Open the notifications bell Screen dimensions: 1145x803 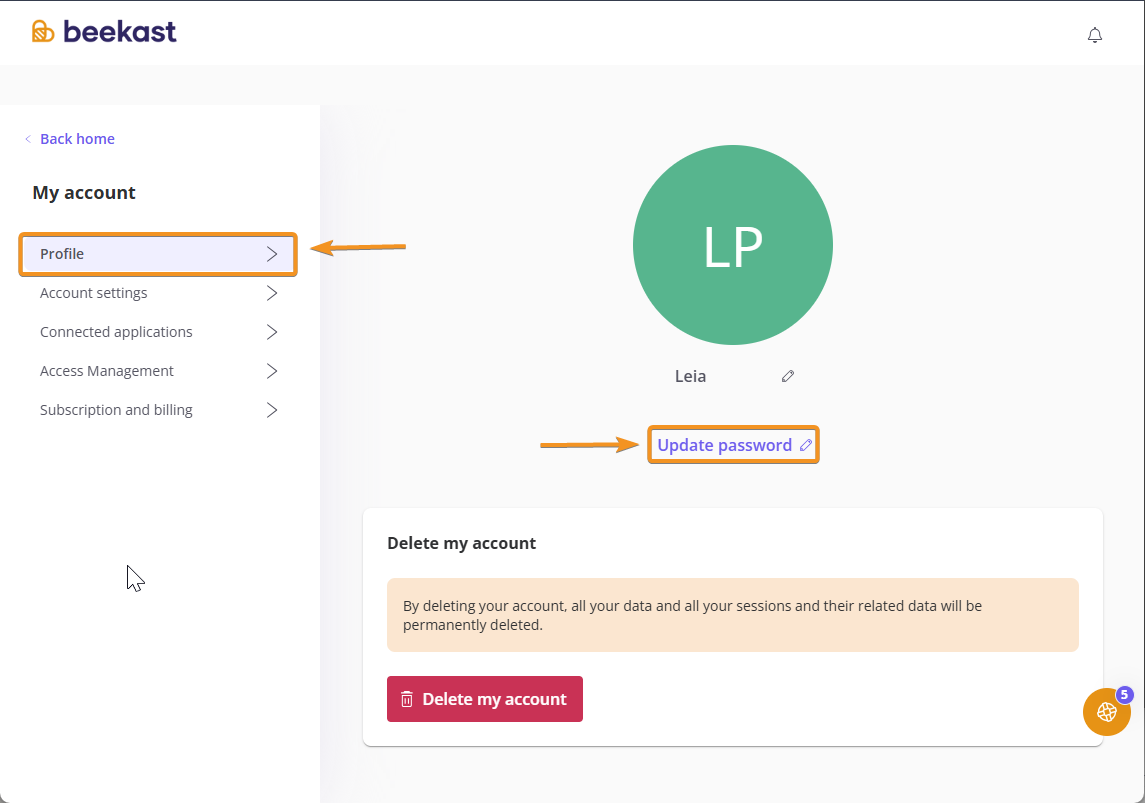coord(1095,35)
